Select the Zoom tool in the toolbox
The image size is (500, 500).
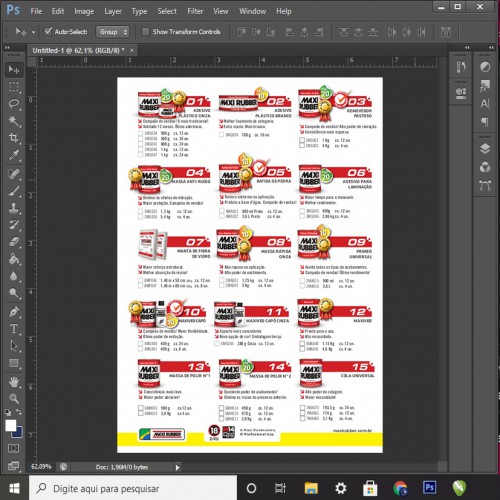tap(14, 398)
